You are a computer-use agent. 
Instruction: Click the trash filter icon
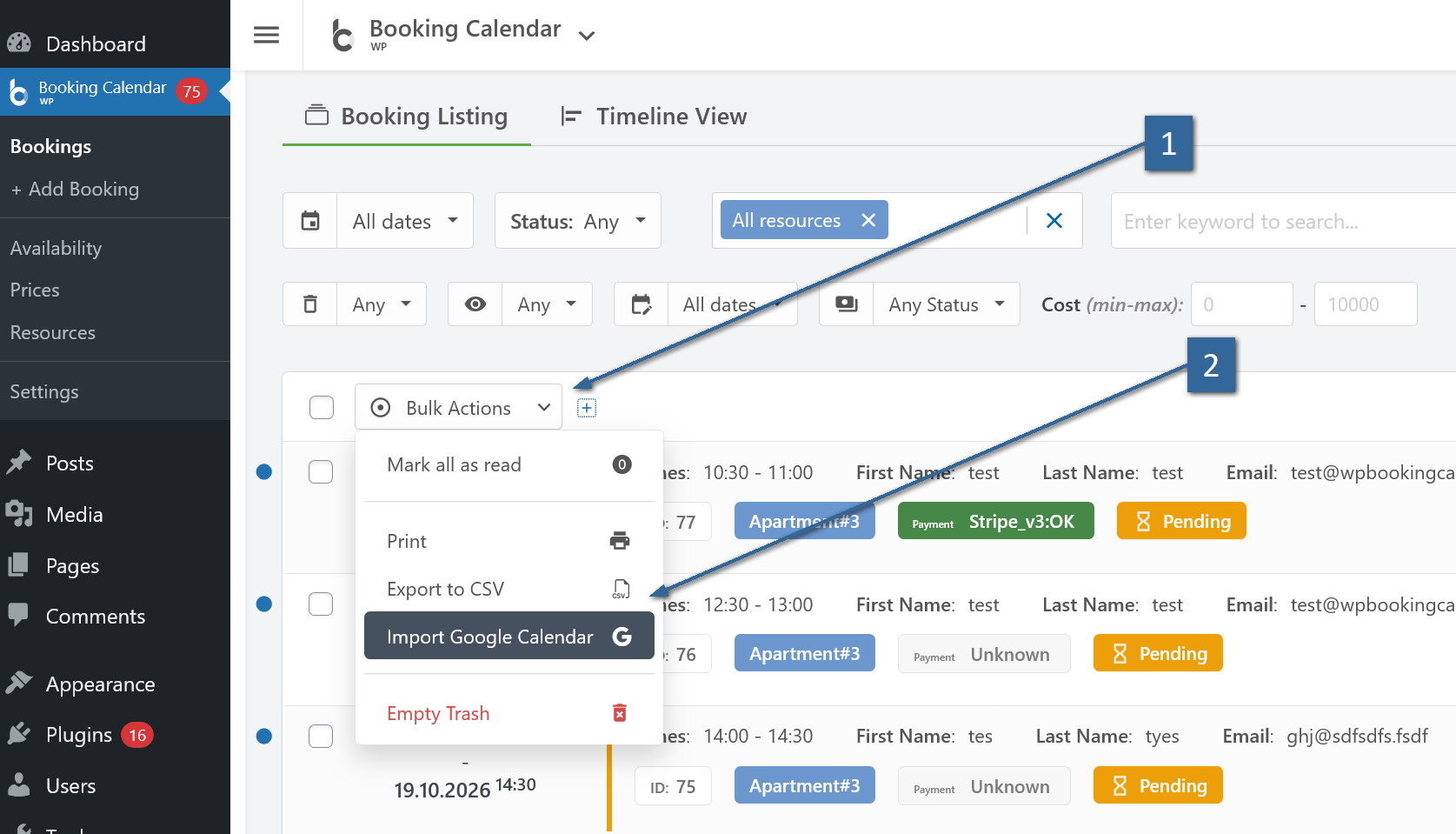(x=310, y=304)
